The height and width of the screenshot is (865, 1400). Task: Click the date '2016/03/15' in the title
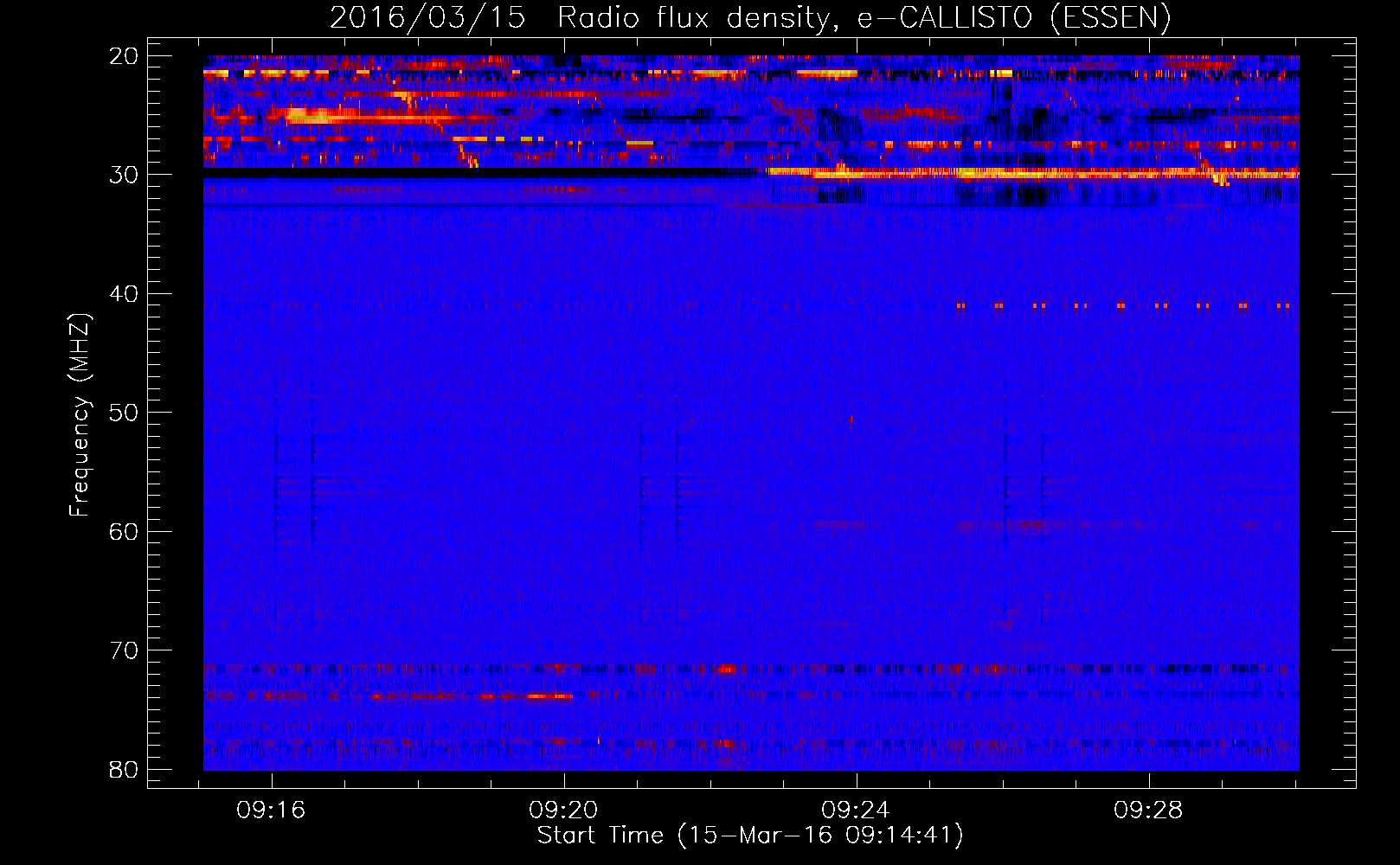click(427, 18)
